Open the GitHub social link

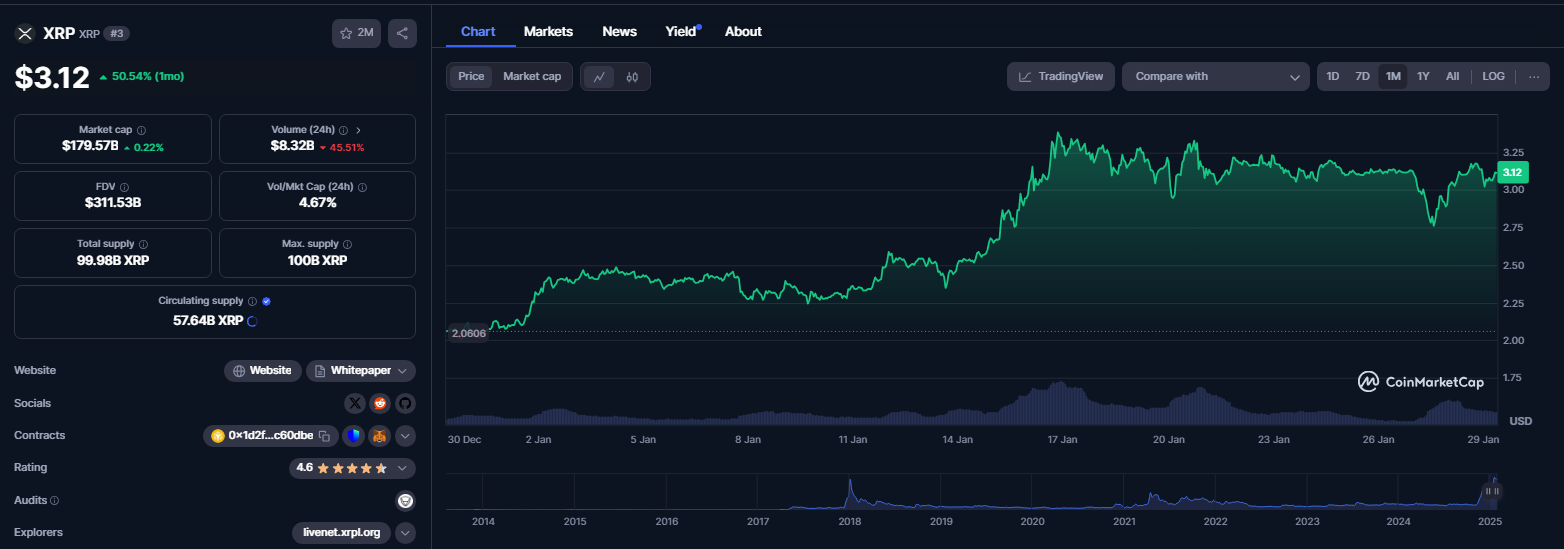(405, 403)
